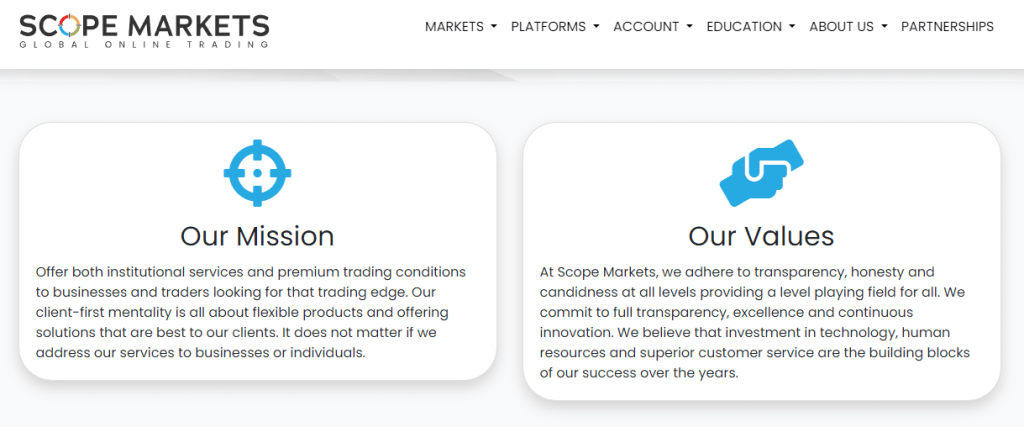Image resolution: width=1024 pixels, height=427 pixels.
Task: Open the Markets menu
Action: [461, 27]
